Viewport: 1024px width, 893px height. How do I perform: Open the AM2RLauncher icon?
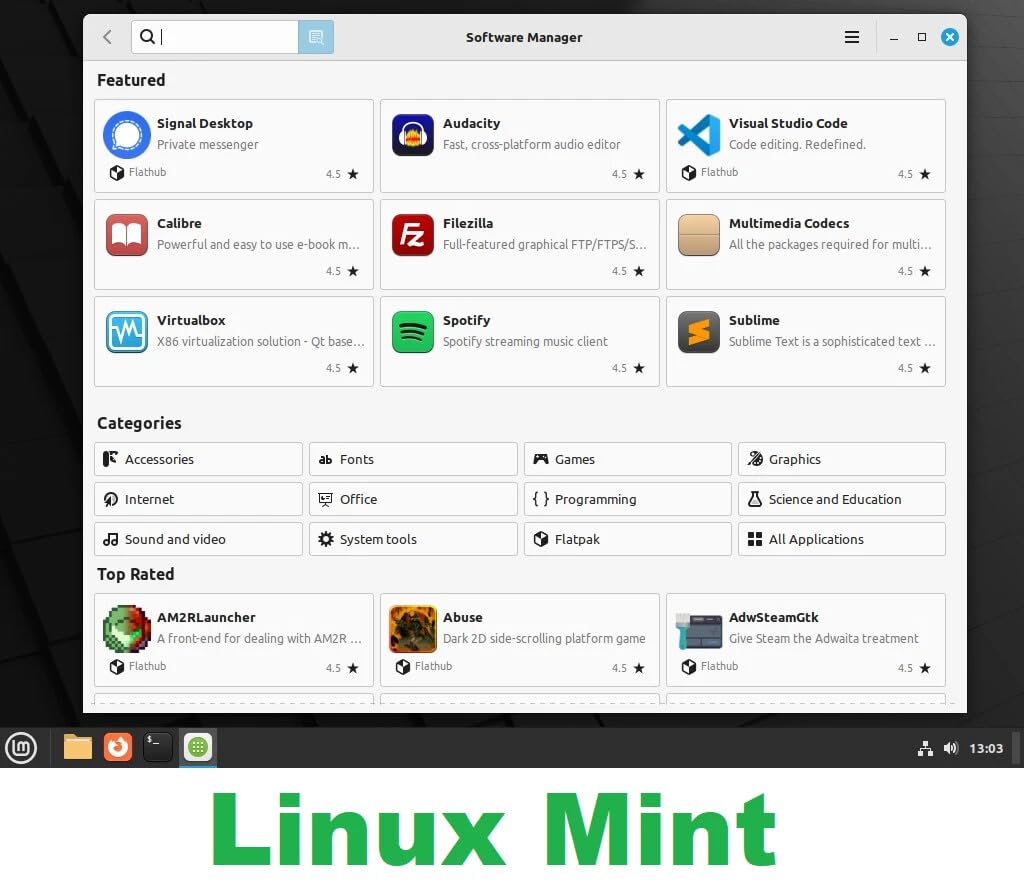point(127,629)
